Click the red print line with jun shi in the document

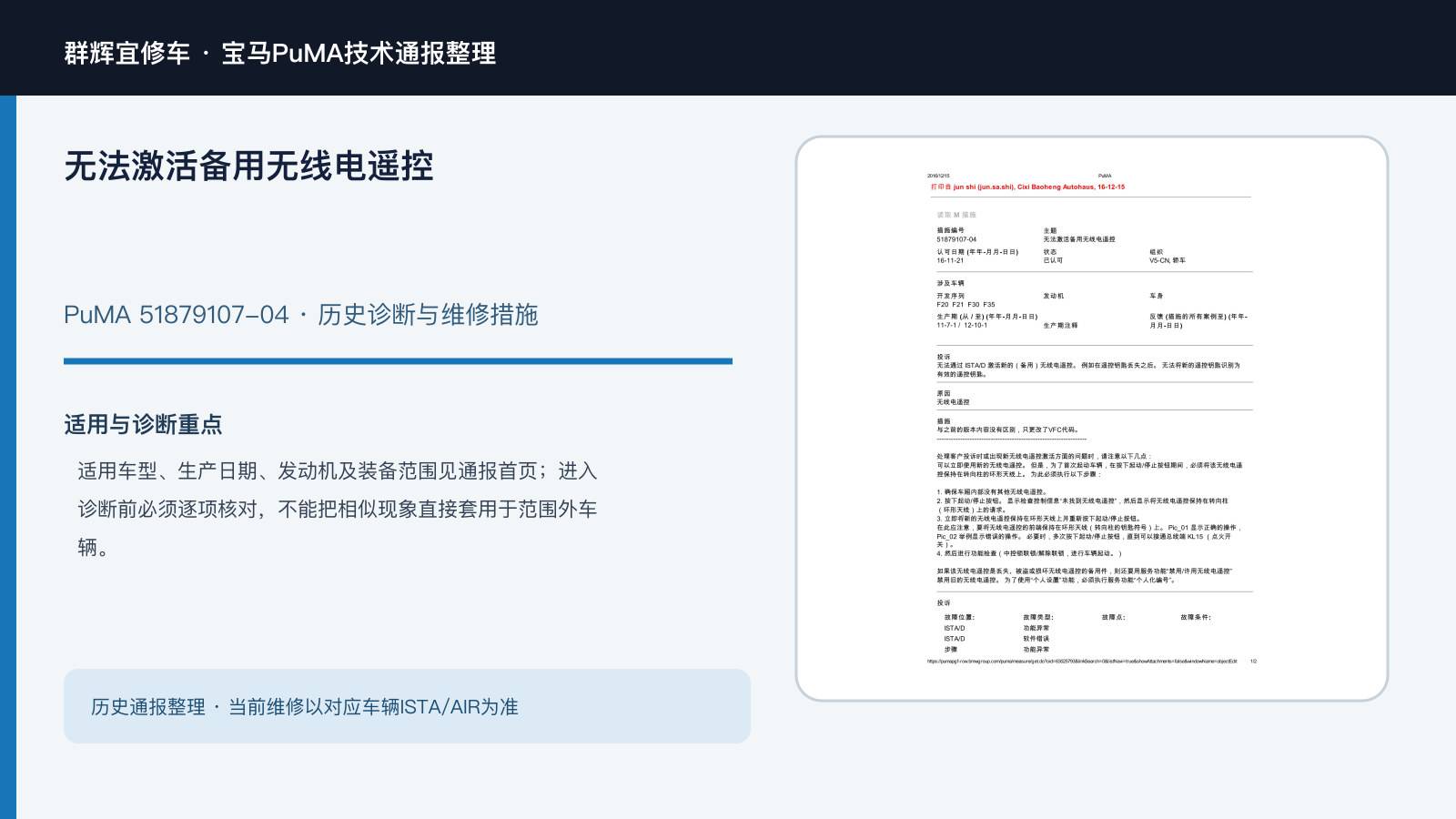1027,187
